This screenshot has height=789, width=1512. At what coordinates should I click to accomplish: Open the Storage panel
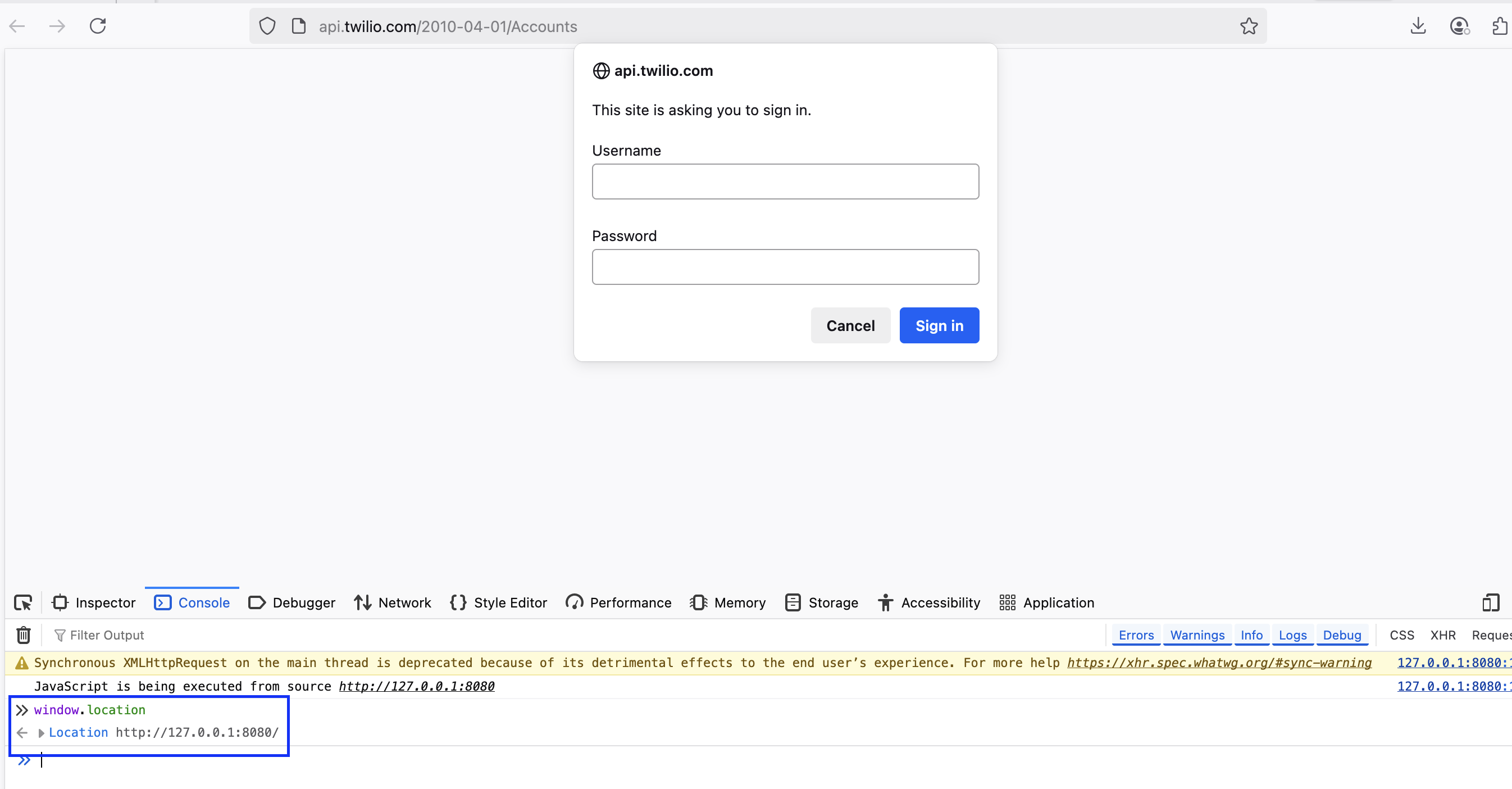(821, 602)
